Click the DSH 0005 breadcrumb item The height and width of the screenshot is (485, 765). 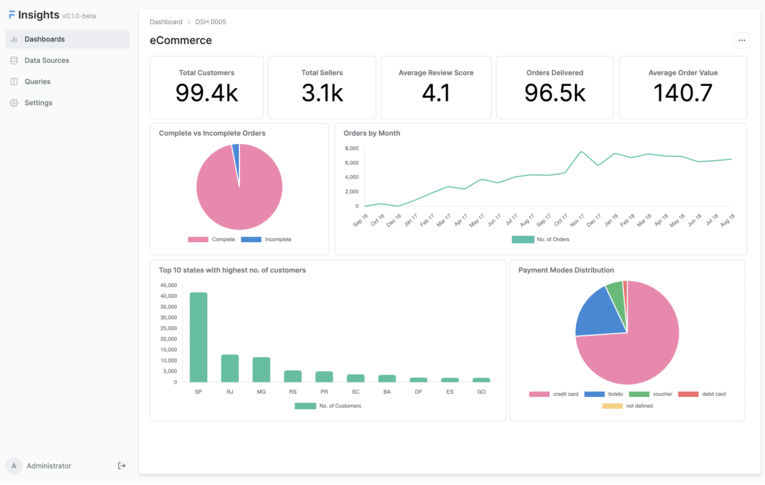(x=211, y=21)
